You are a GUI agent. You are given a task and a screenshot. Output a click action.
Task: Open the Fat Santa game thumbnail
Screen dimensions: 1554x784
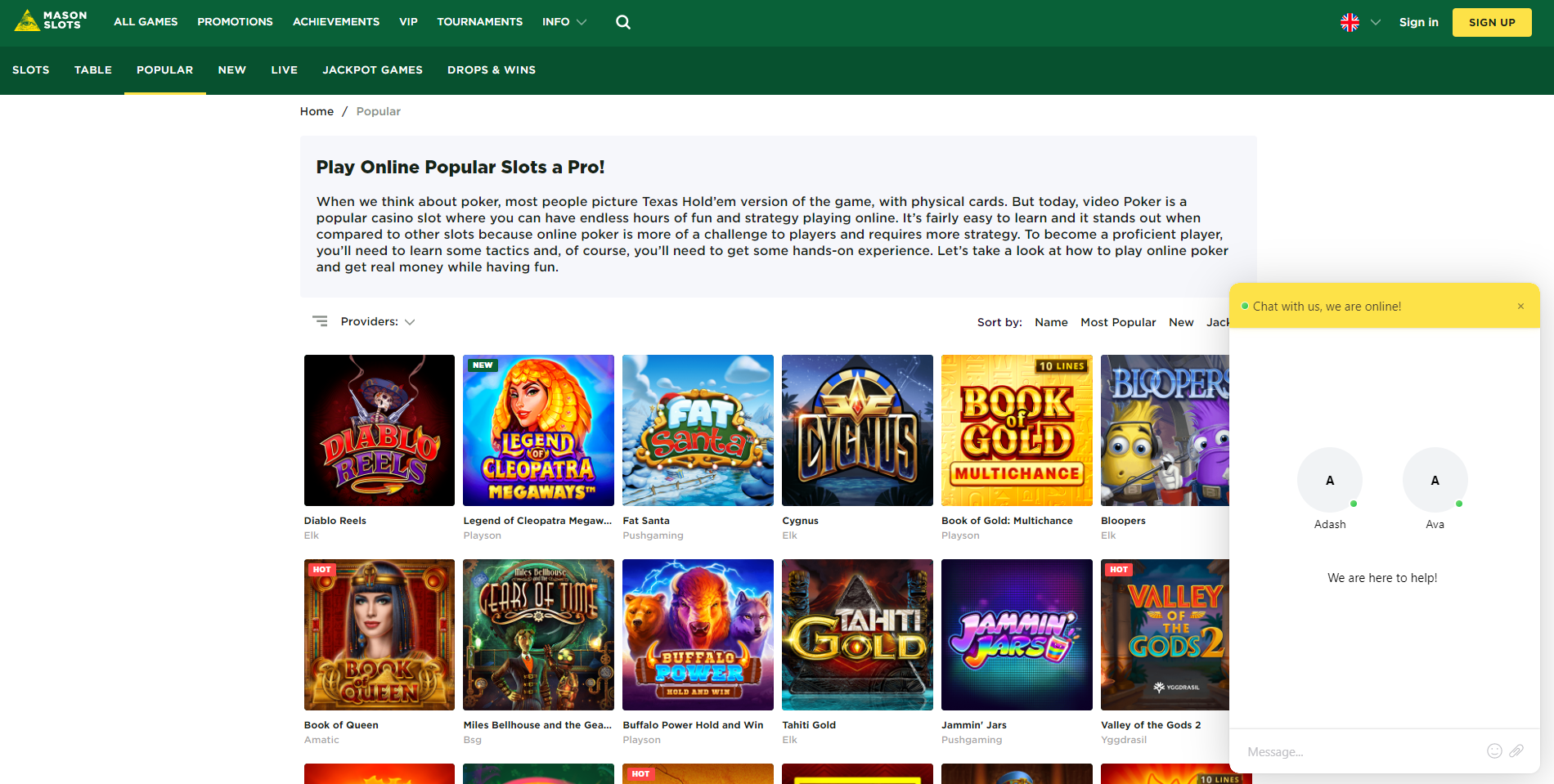tap(698, 430)
